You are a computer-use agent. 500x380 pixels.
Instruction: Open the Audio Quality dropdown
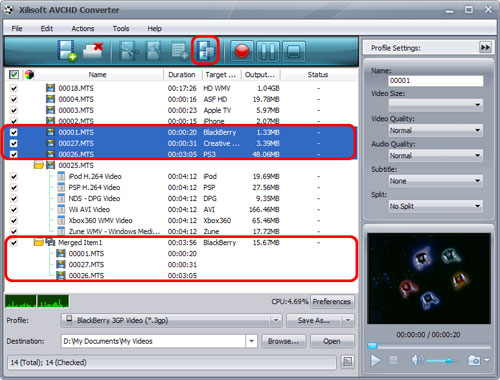click(x=436, y=155)
